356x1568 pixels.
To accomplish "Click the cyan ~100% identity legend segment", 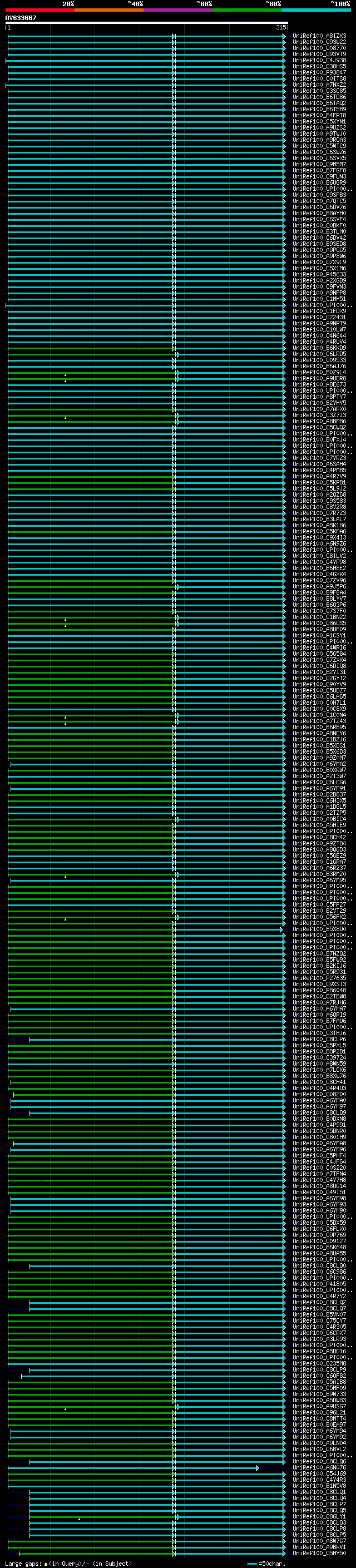I will 317,10.
